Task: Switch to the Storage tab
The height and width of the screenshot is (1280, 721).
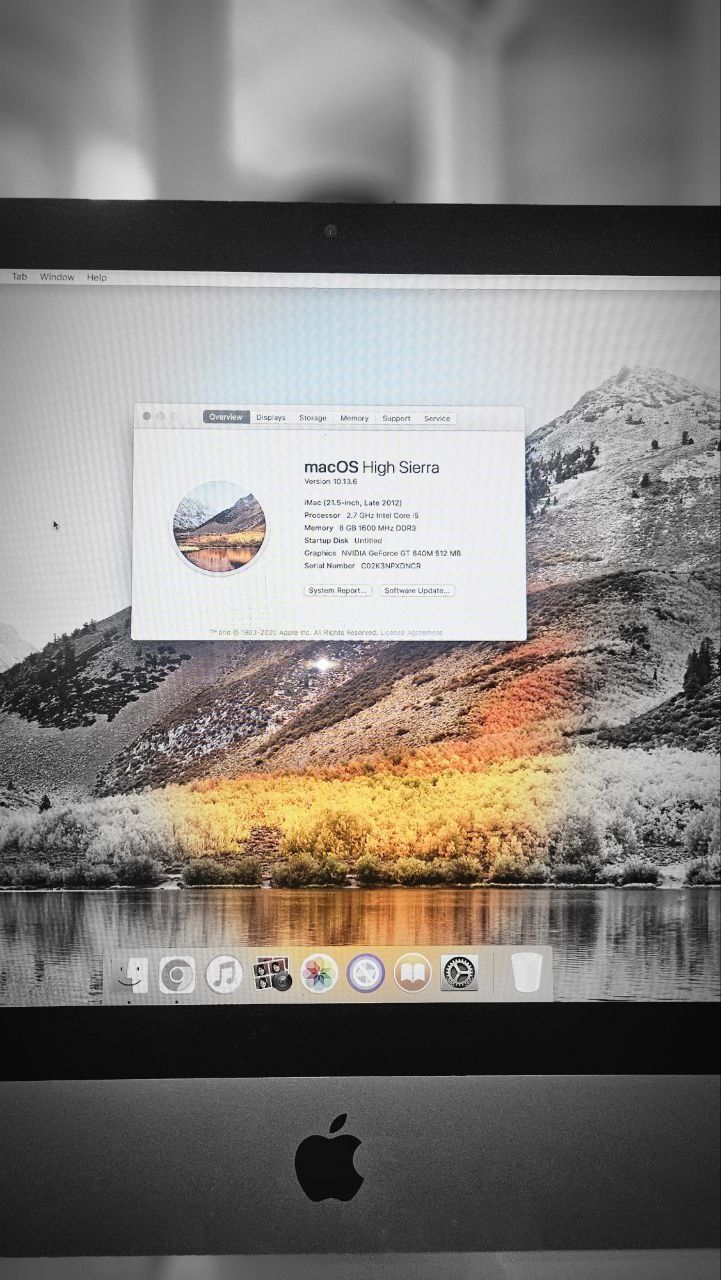Action: point(313,418)
